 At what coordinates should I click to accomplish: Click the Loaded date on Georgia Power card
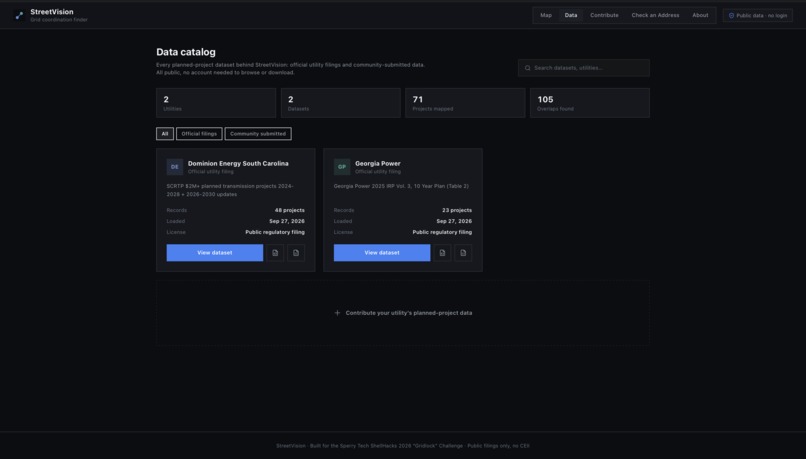click(x=454, y=221)
